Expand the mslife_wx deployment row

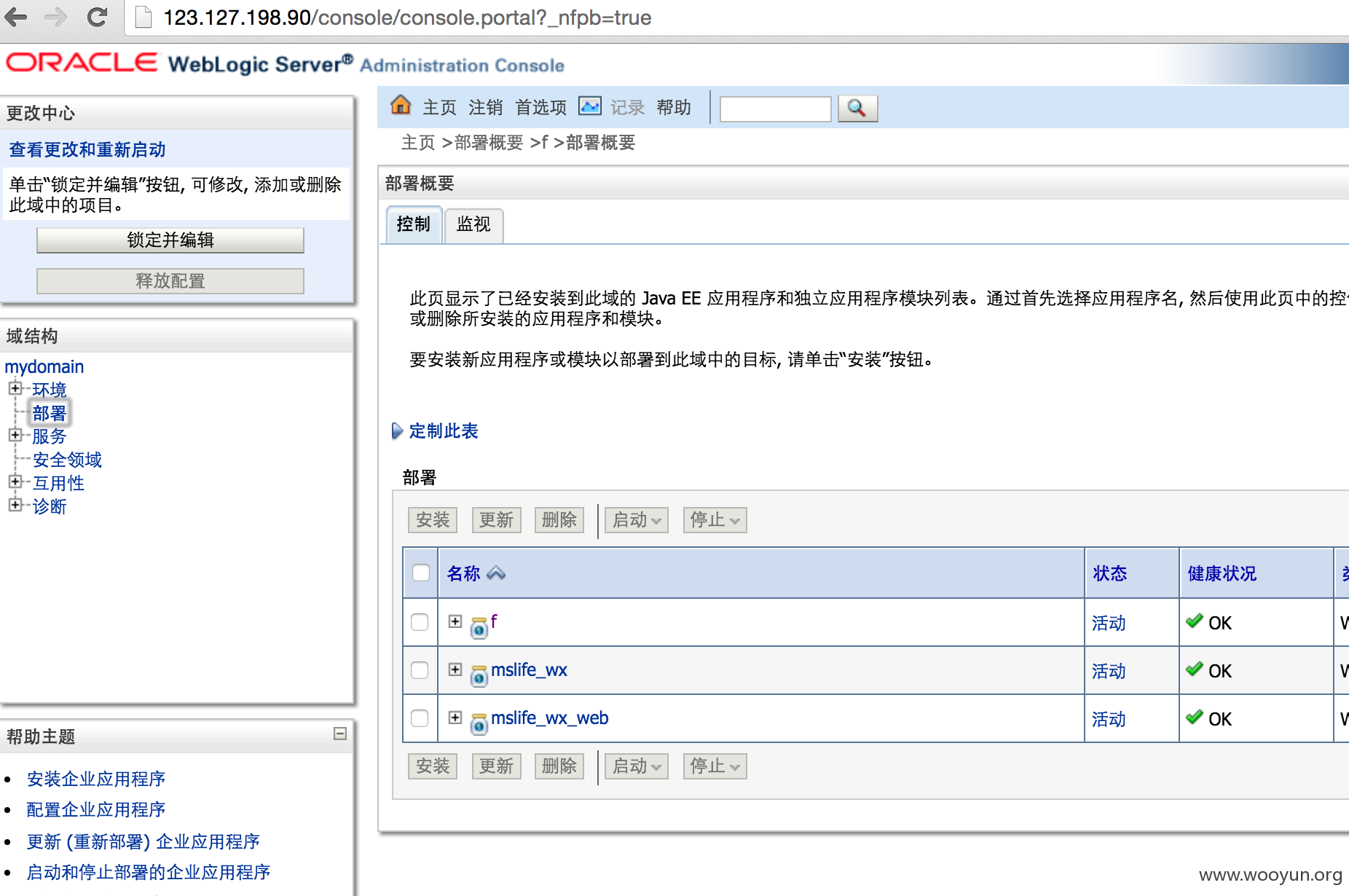(x=455, y=669)
